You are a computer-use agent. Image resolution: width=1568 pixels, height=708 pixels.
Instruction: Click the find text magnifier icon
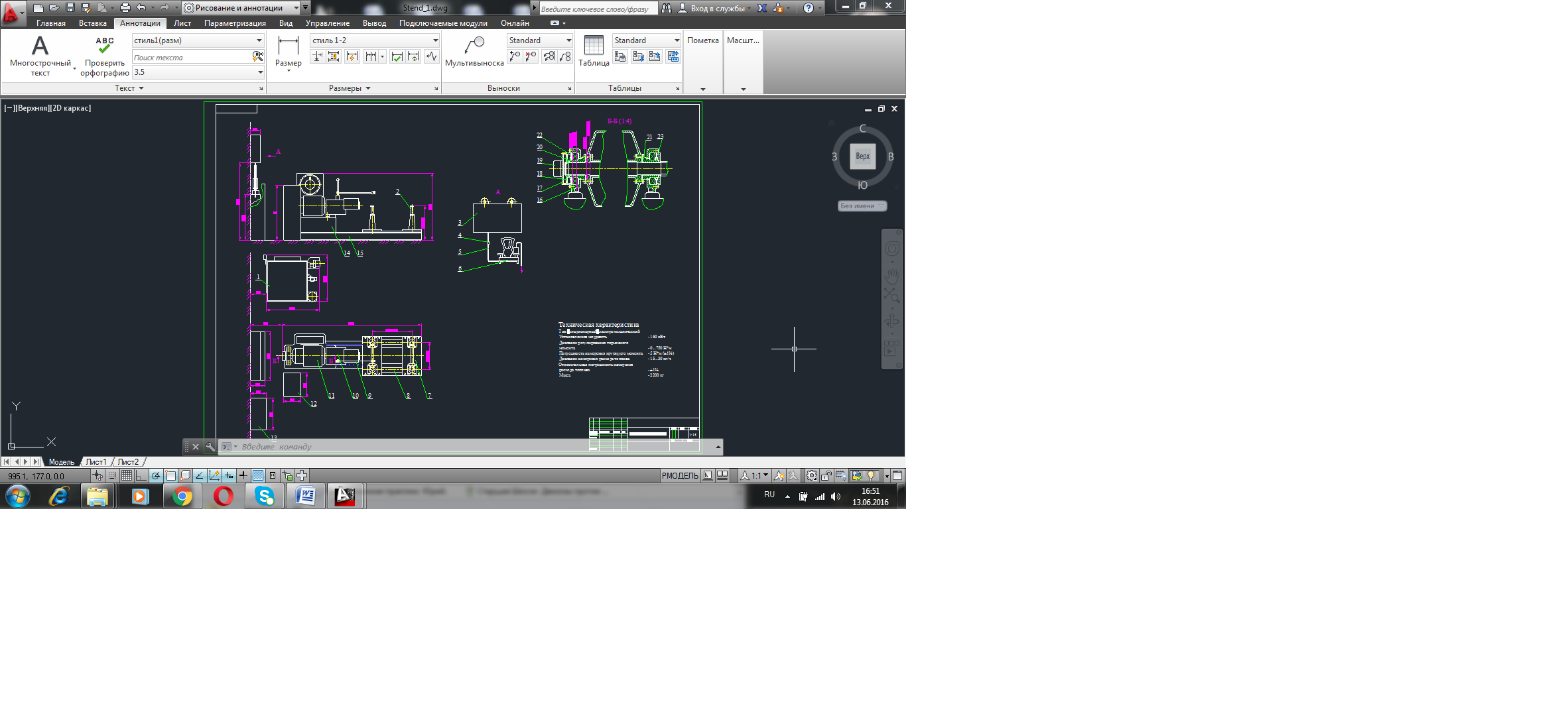(x=258, y=57)
